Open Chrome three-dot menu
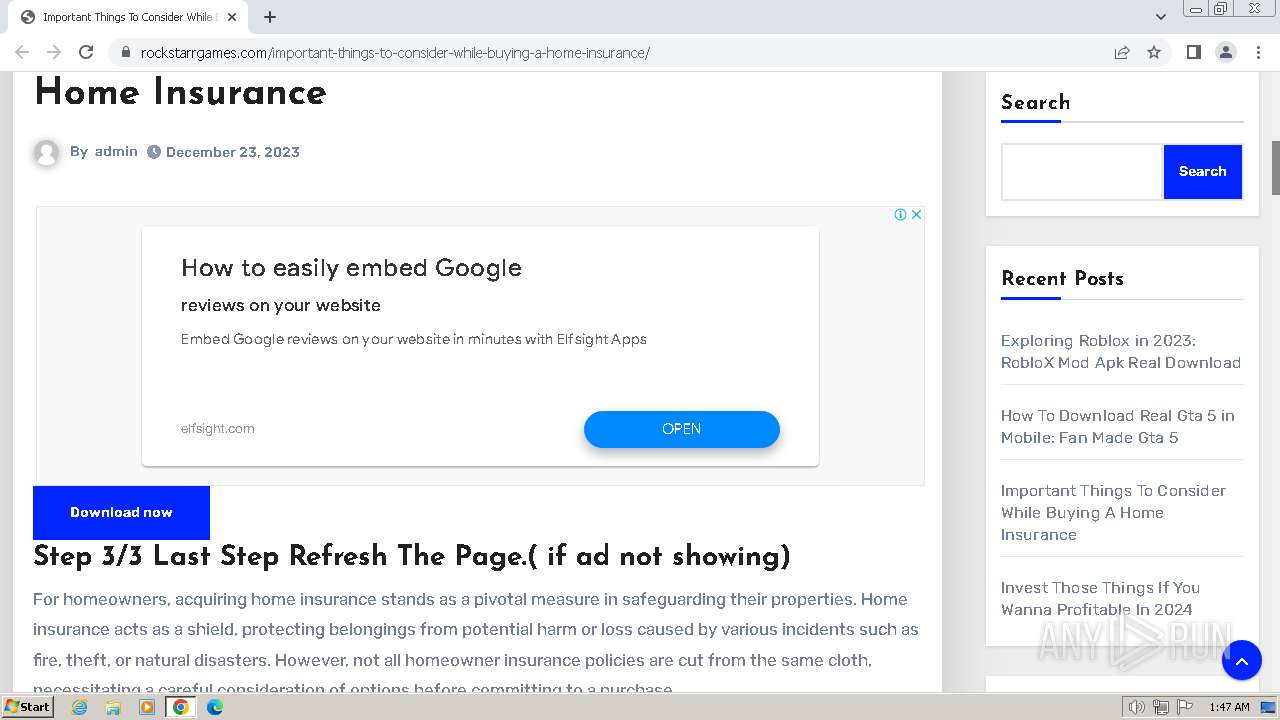This screenshot has width=1280, height=720. [1258, 52]
